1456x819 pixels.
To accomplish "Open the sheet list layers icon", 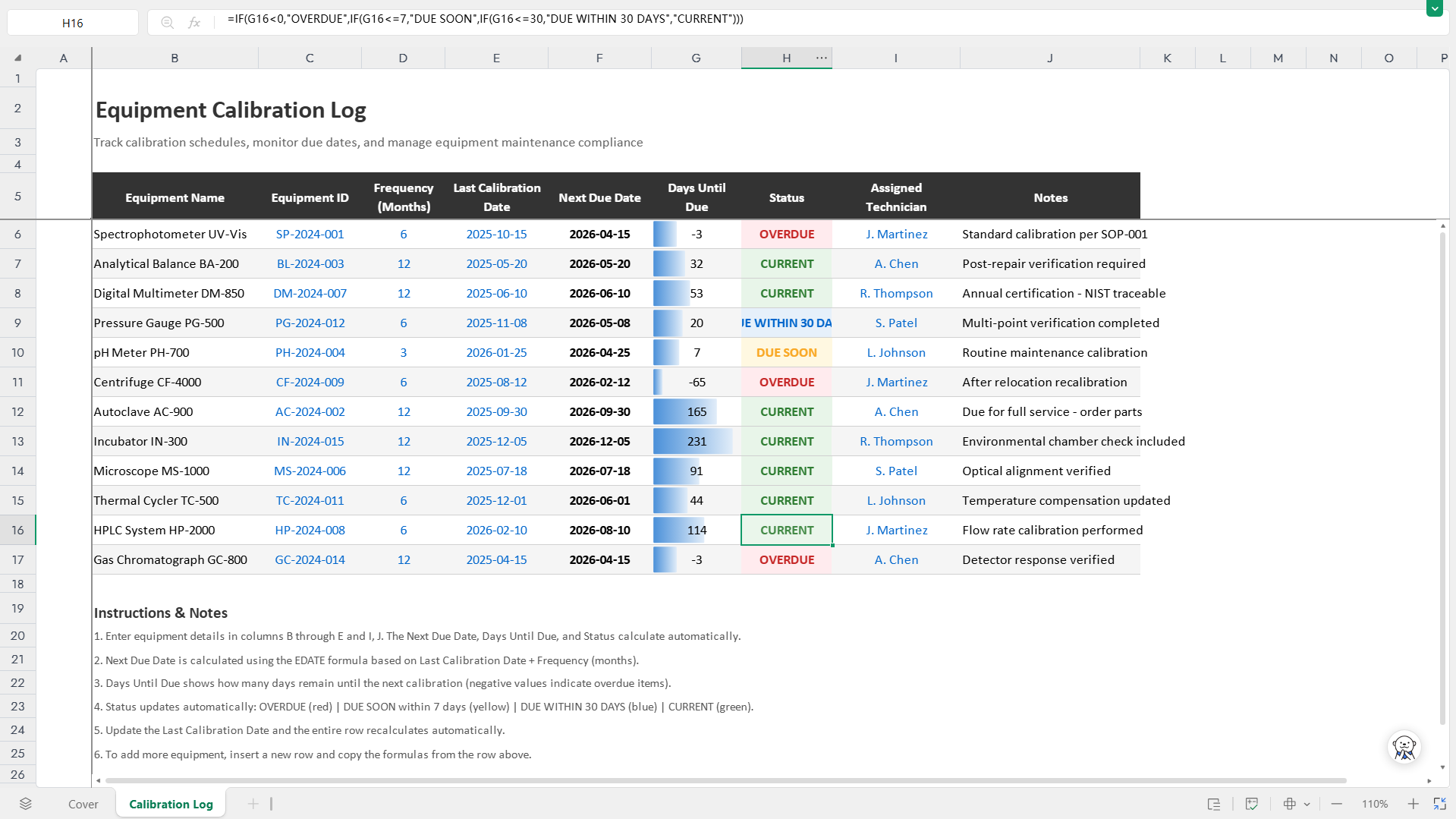I will coord(26,804).
